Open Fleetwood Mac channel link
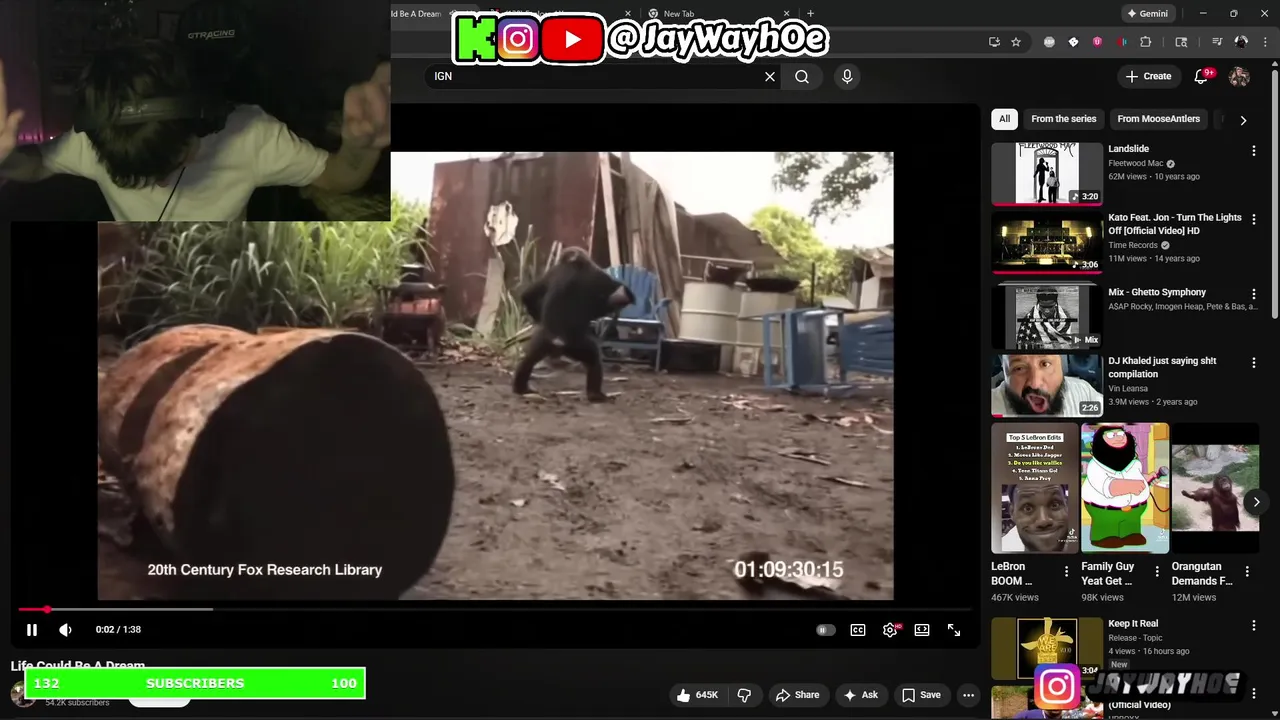 1135,163
